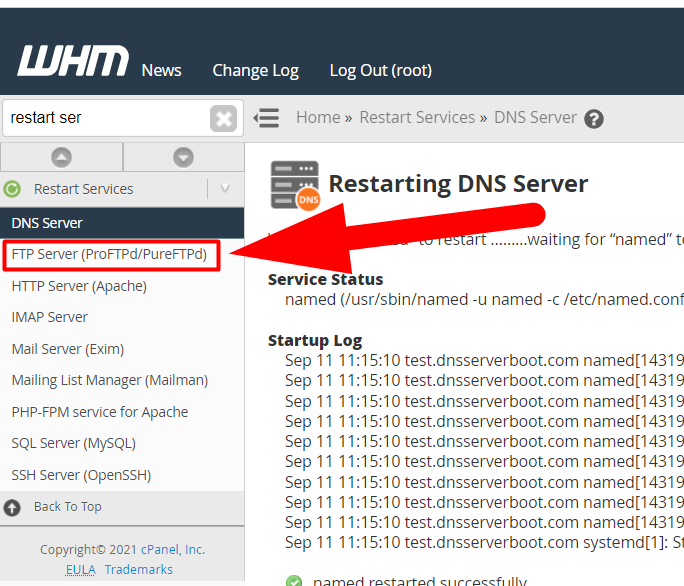This screenshot has height=586, width=684.
Task: Open cPanel, Inc. link
Action: pos(173,549)
